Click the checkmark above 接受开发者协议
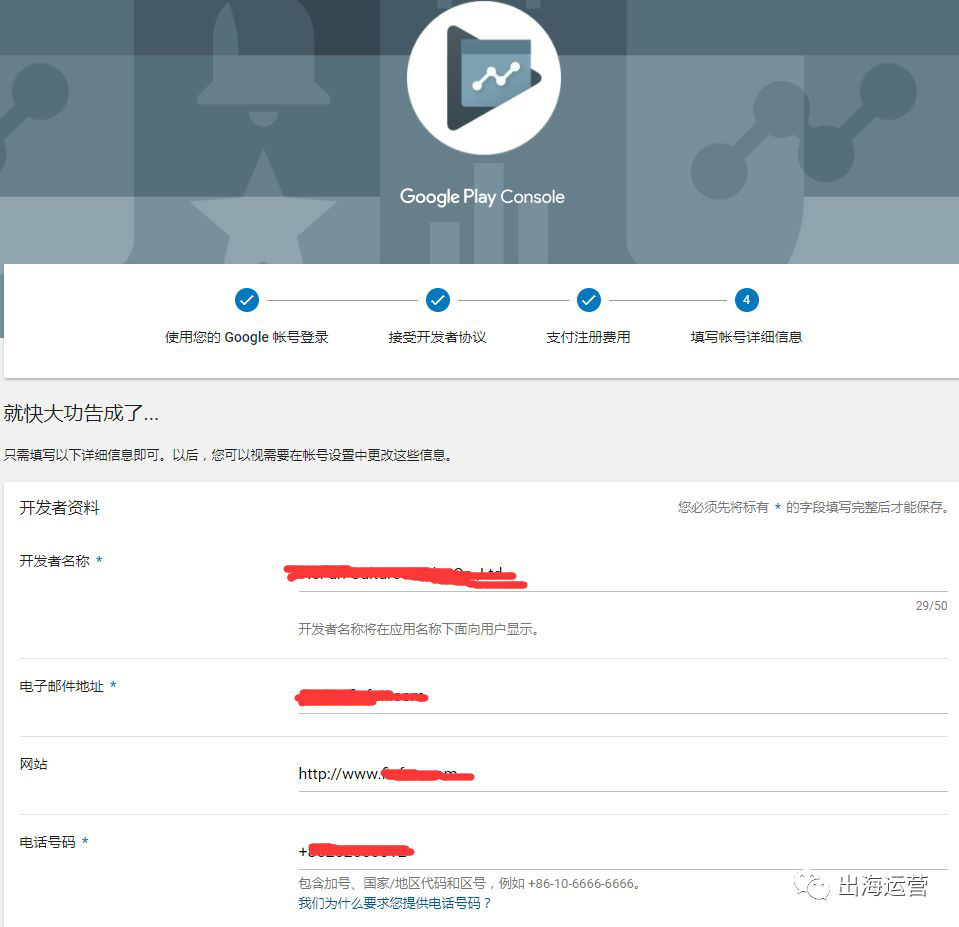This screenshot has width=959, height=927. (x=438, y=300)
